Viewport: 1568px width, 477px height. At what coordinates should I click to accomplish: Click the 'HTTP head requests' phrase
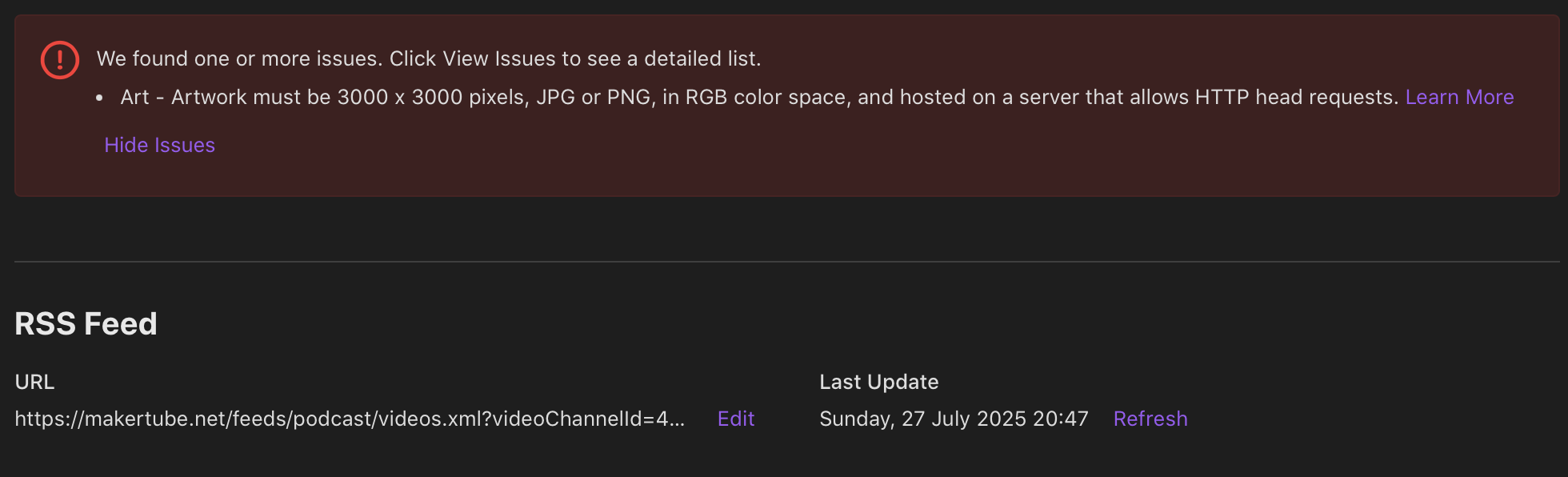[x=1296, y=97]
